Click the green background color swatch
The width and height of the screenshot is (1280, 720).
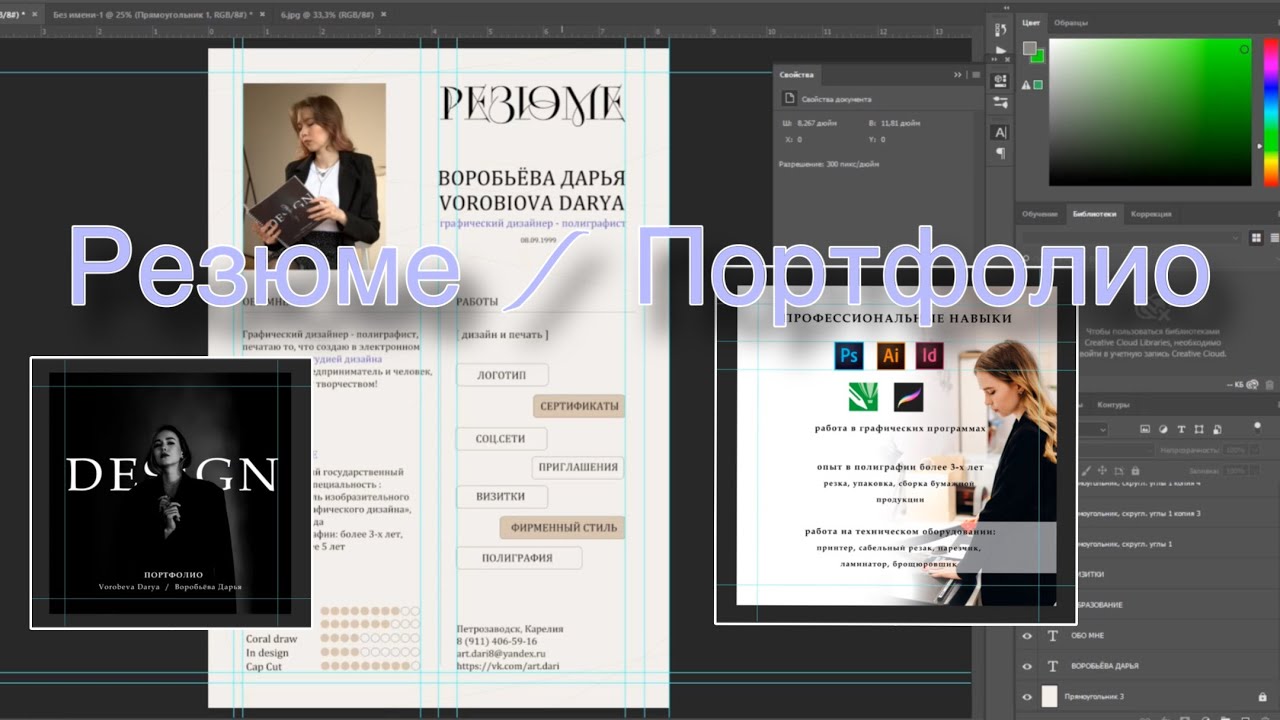tap(1038, 56)
